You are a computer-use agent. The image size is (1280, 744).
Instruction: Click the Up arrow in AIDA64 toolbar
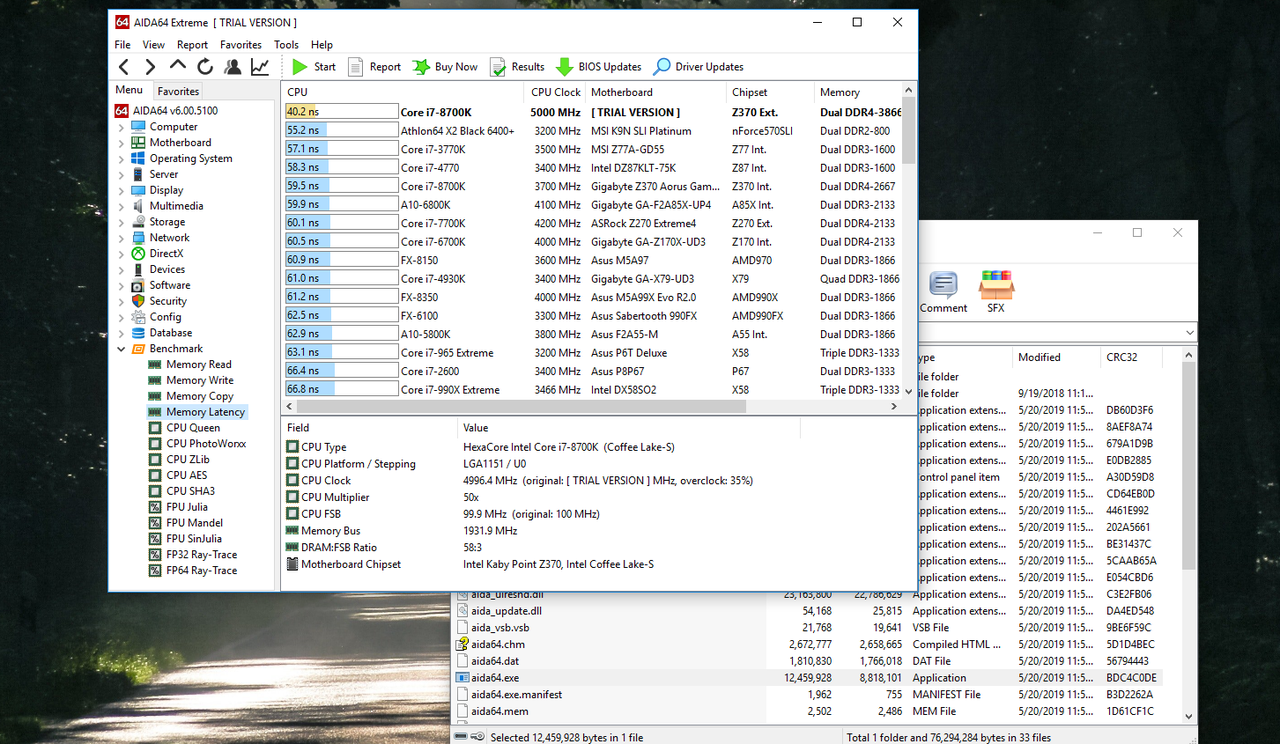click(178, 66)
